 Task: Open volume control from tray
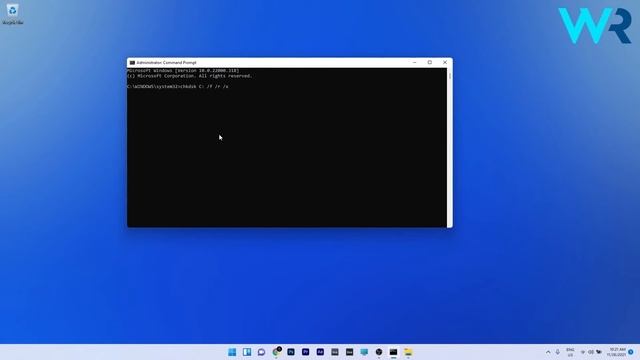(591, 352)
